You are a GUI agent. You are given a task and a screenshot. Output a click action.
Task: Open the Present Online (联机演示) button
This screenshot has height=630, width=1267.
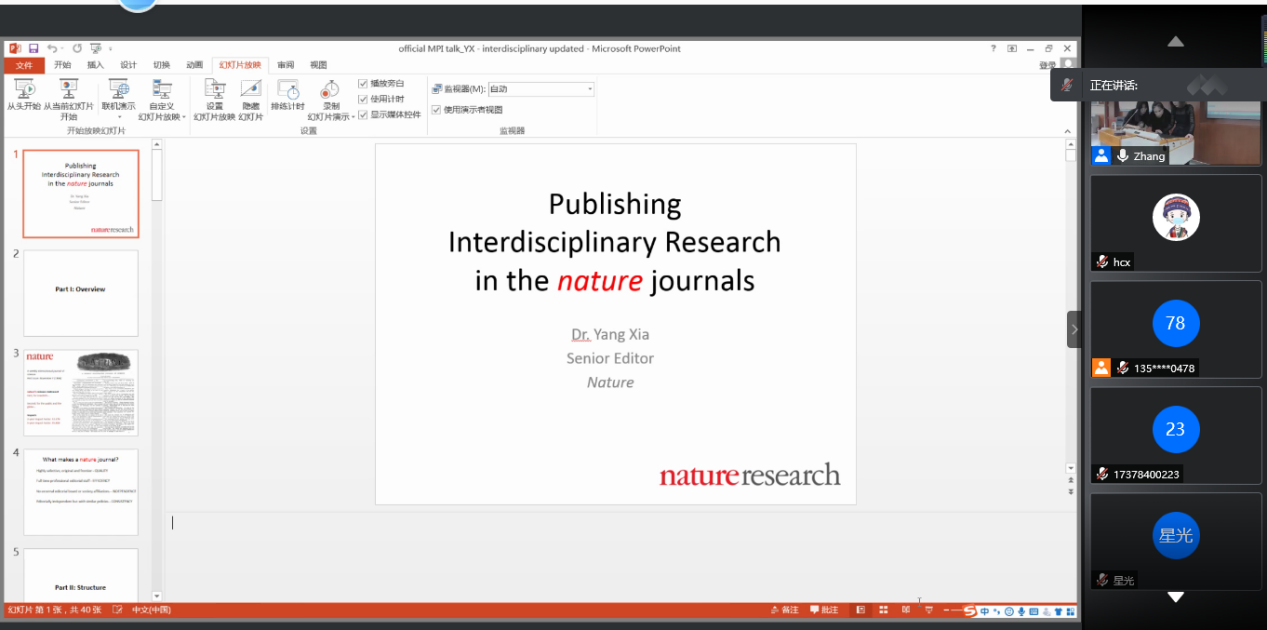118,98
